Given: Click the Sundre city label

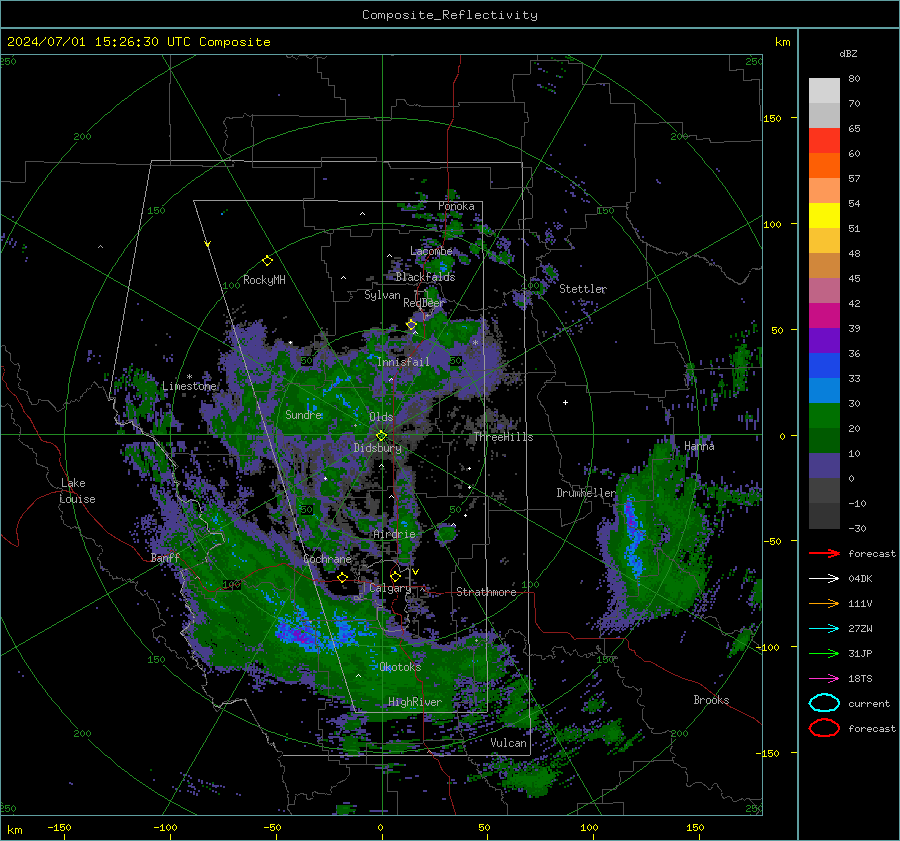Looking at the screenshot, I should click(x=304, y=414).
